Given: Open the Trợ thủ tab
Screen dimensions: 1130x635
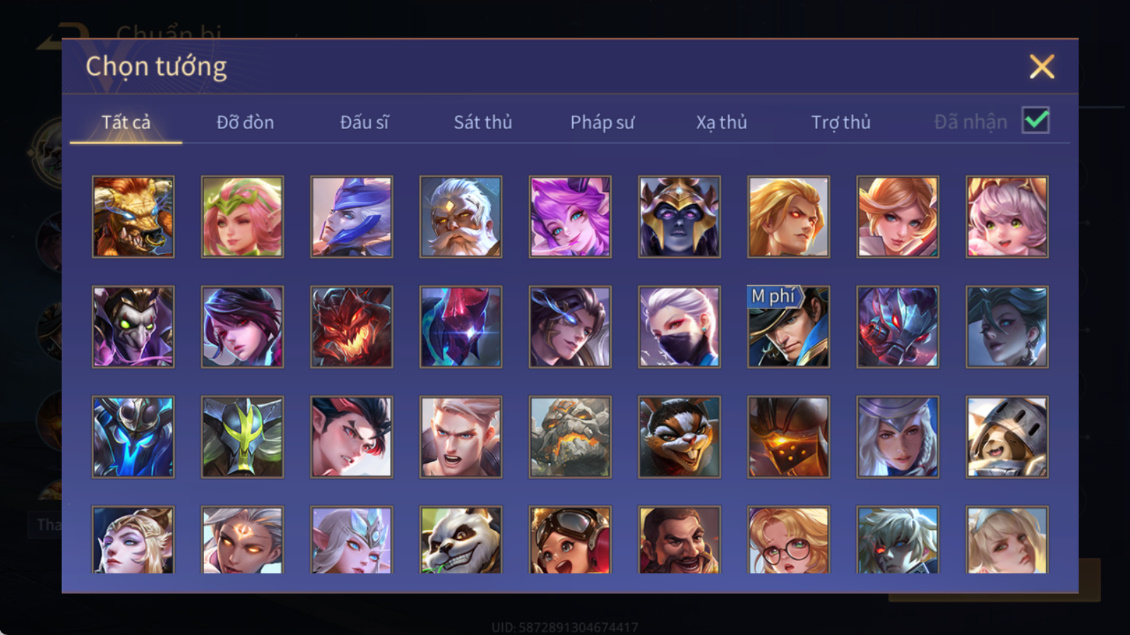Looking at the screenshot, I should click(x=841, y=122).
